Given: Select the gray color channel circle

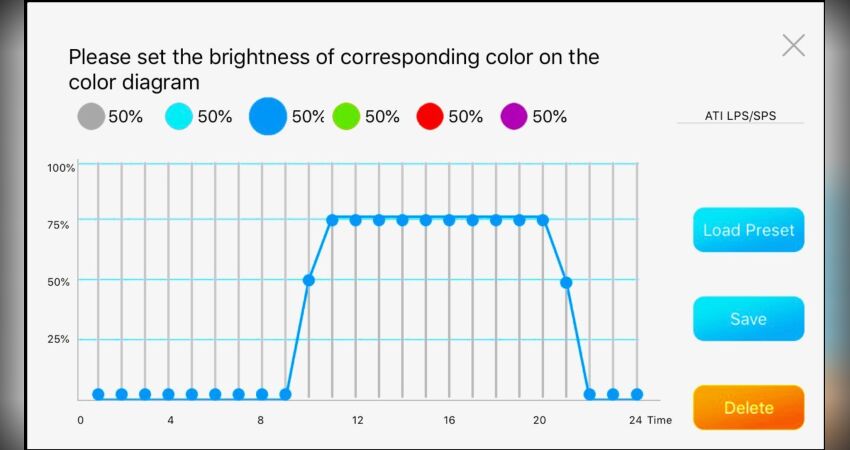Looking at the screenshot, I should pos(92,117).
